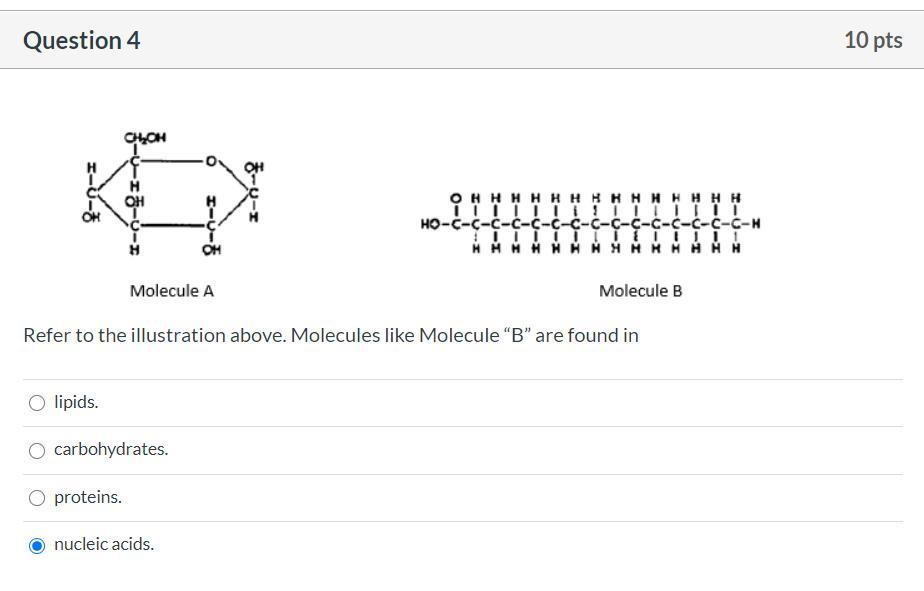Screen dimensions: 924x591
Task: Select the lipids radio button
Action: pyautogui.click(x=37, y=403)
